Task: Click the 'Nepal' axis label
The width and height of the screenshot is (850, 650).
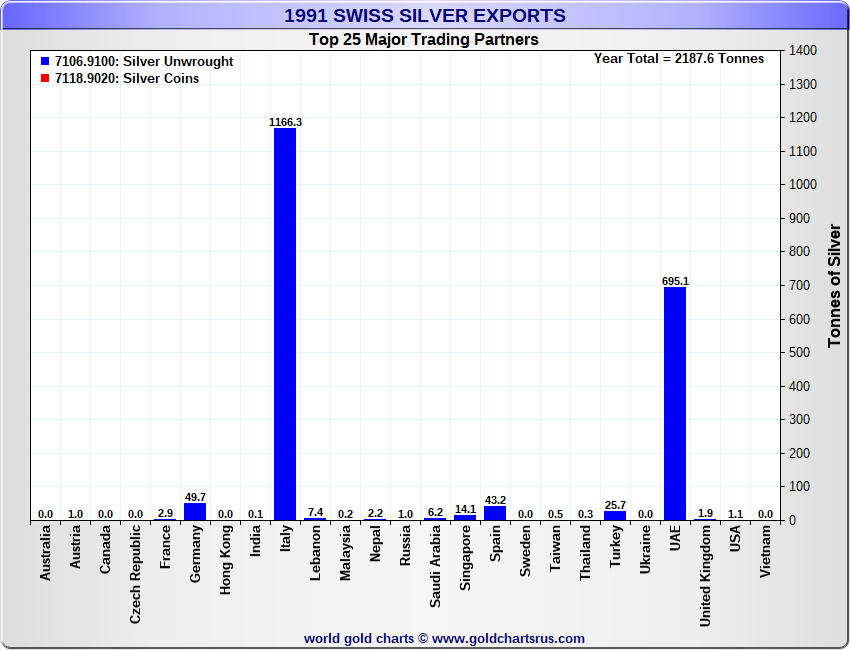Action: pos(375,544)
